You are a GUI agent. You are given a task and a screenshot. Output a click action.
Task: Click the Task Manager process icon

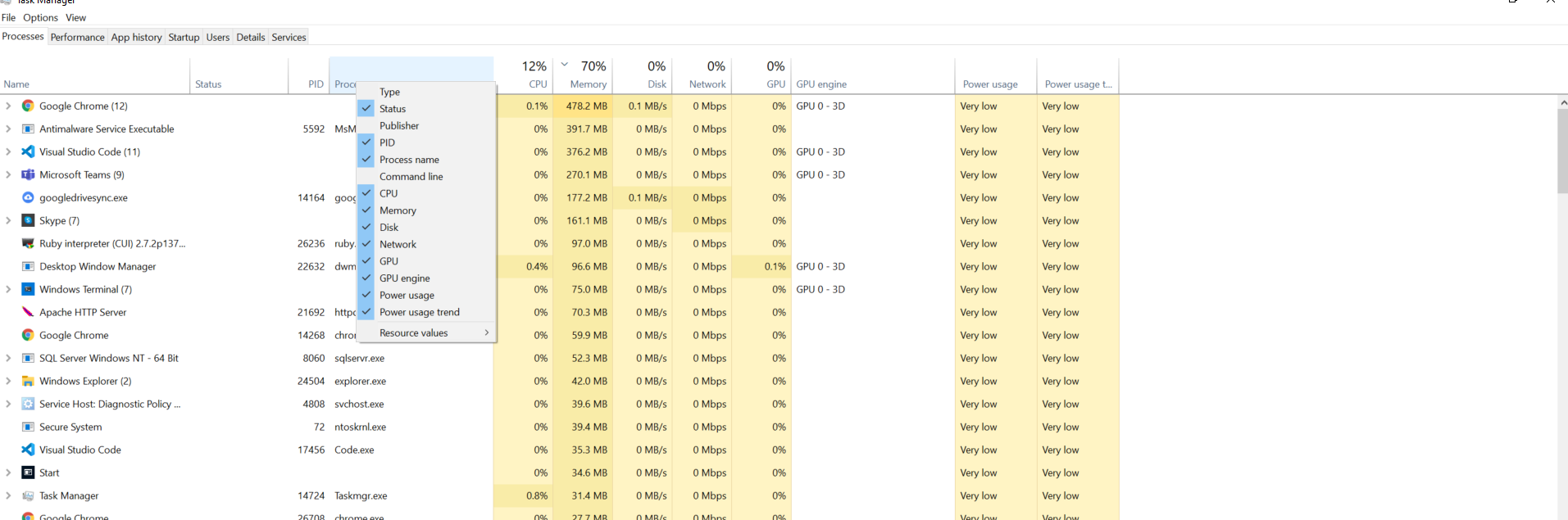(28, 495)
